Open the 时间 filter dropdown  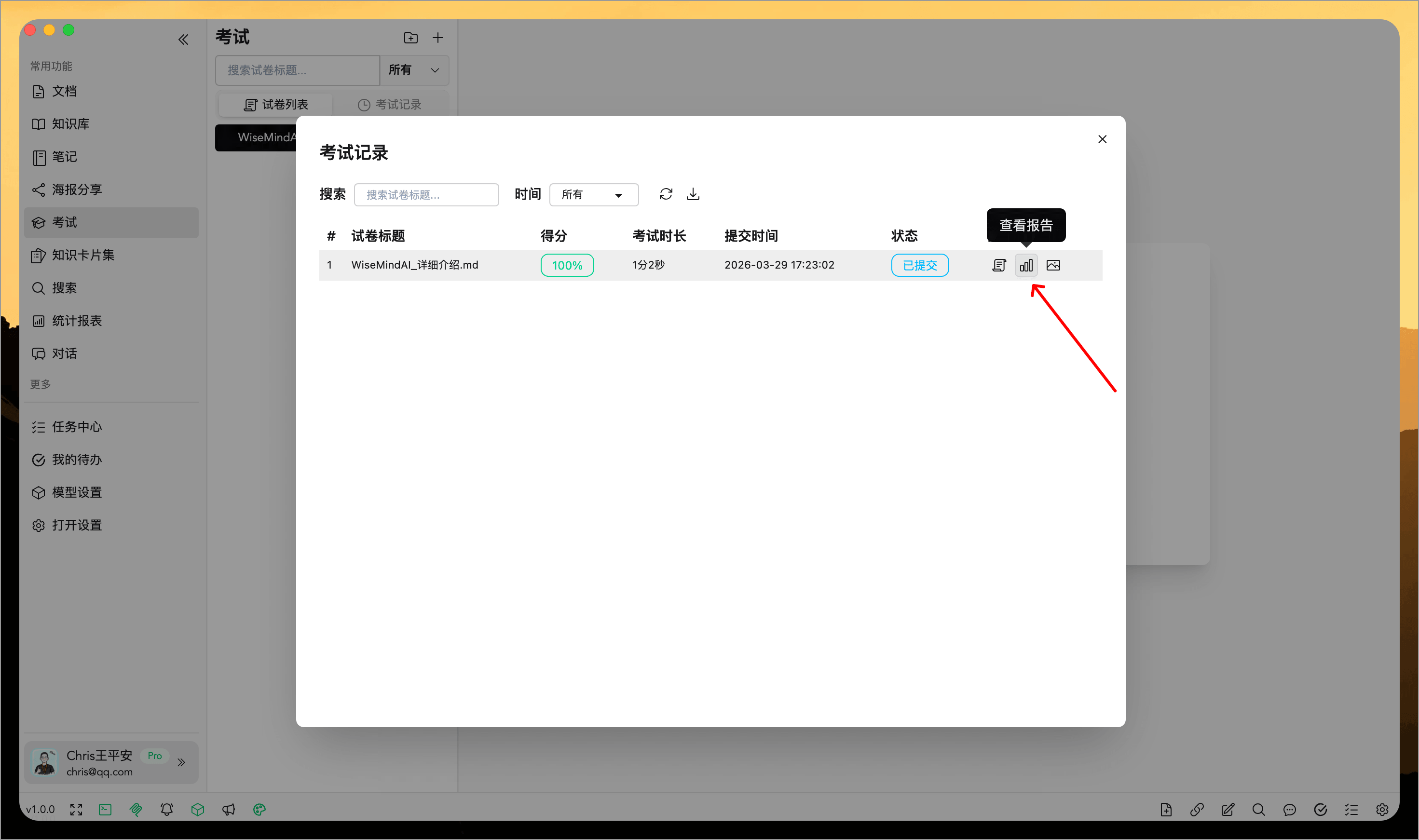point(593,195)
